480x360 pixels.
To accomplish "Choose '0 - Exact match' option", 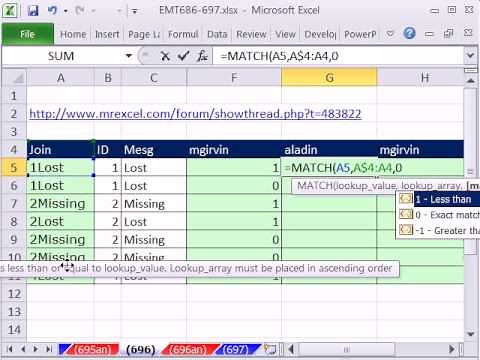I will pos(439,215).
